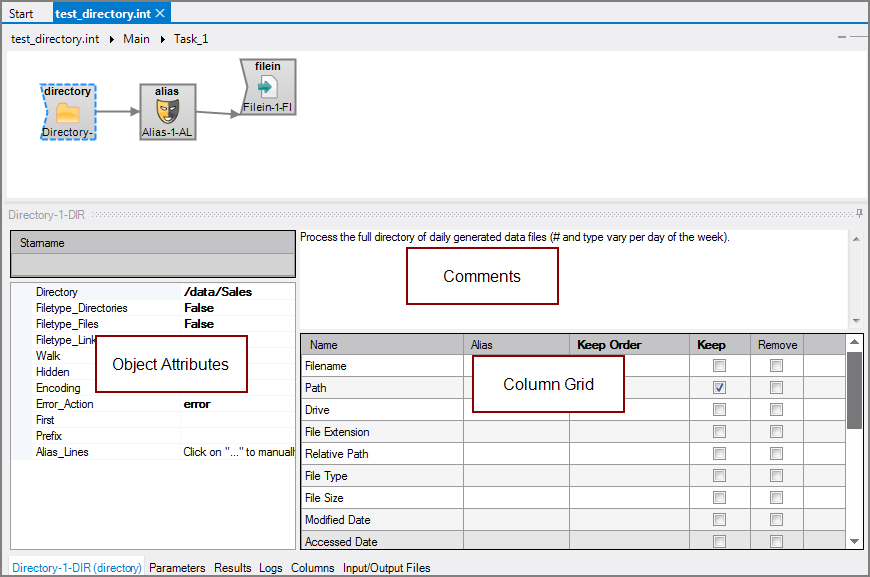This screenshot has height=577, width=870.
Task: Minimize the canvas panel with dash icon
Action: [x=842, y=37]
